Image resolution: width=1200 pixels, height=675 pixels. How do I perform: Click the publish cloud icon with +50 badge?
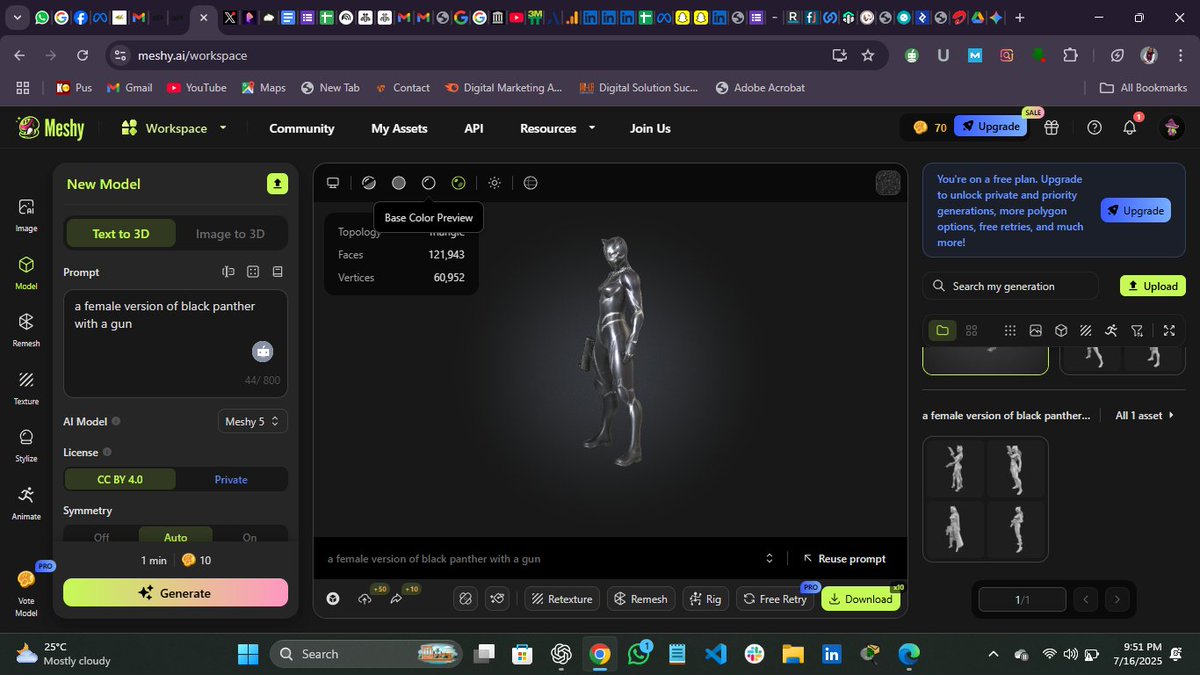(x=364, y=598)
